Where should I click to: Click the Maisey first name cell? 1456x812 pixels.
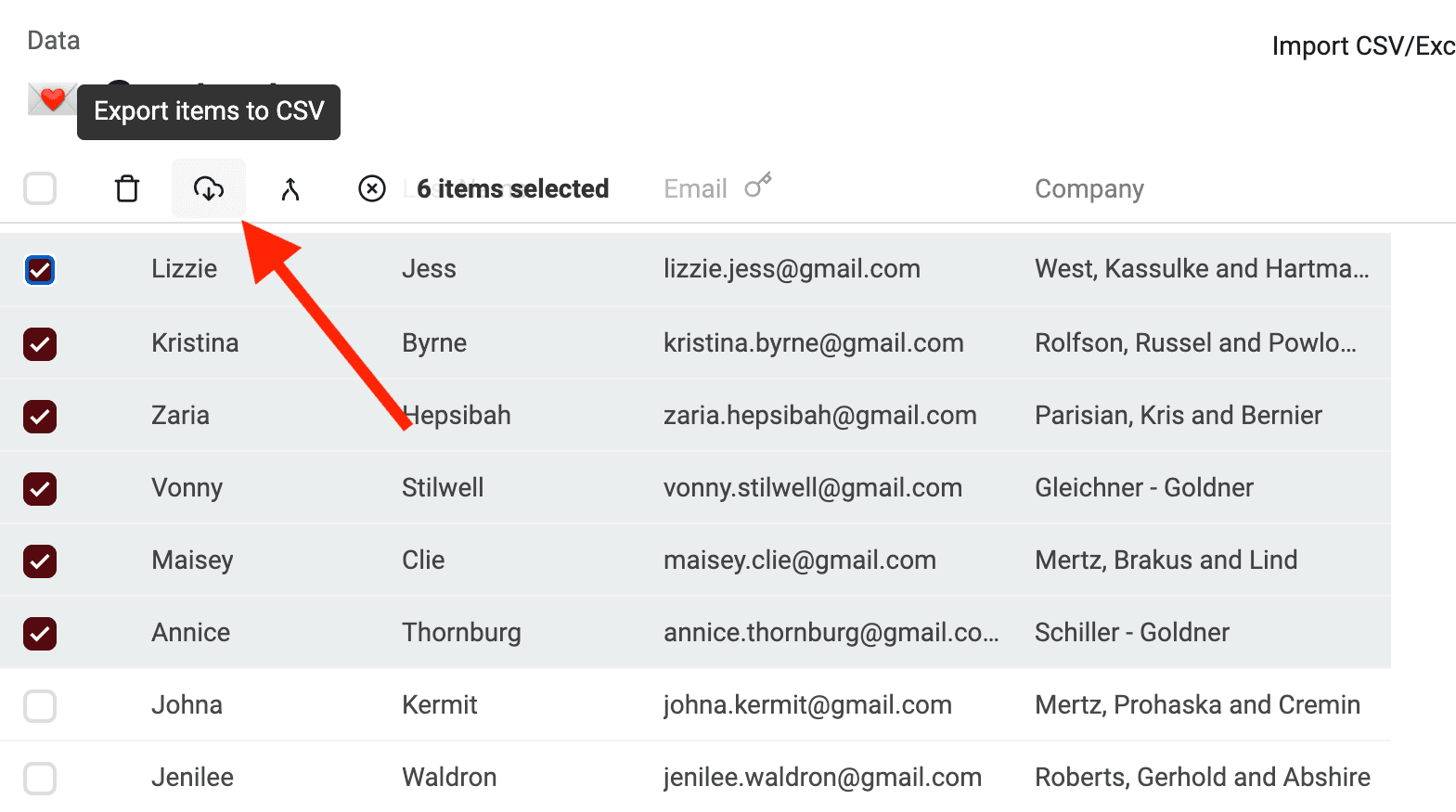[192, 561]
